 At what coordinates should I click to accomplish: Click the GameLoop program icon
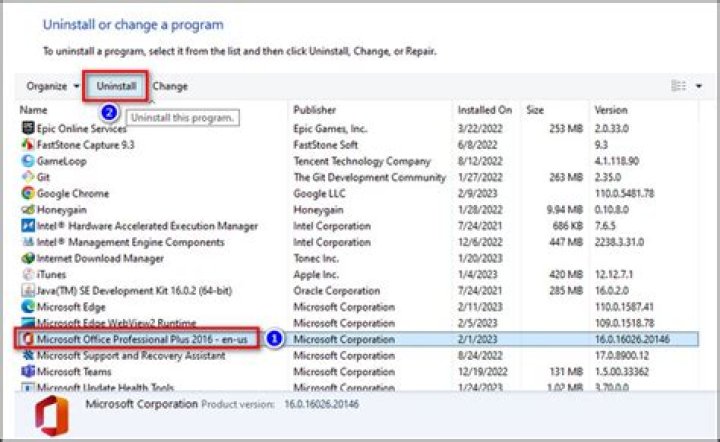click(x=28, y=161)
